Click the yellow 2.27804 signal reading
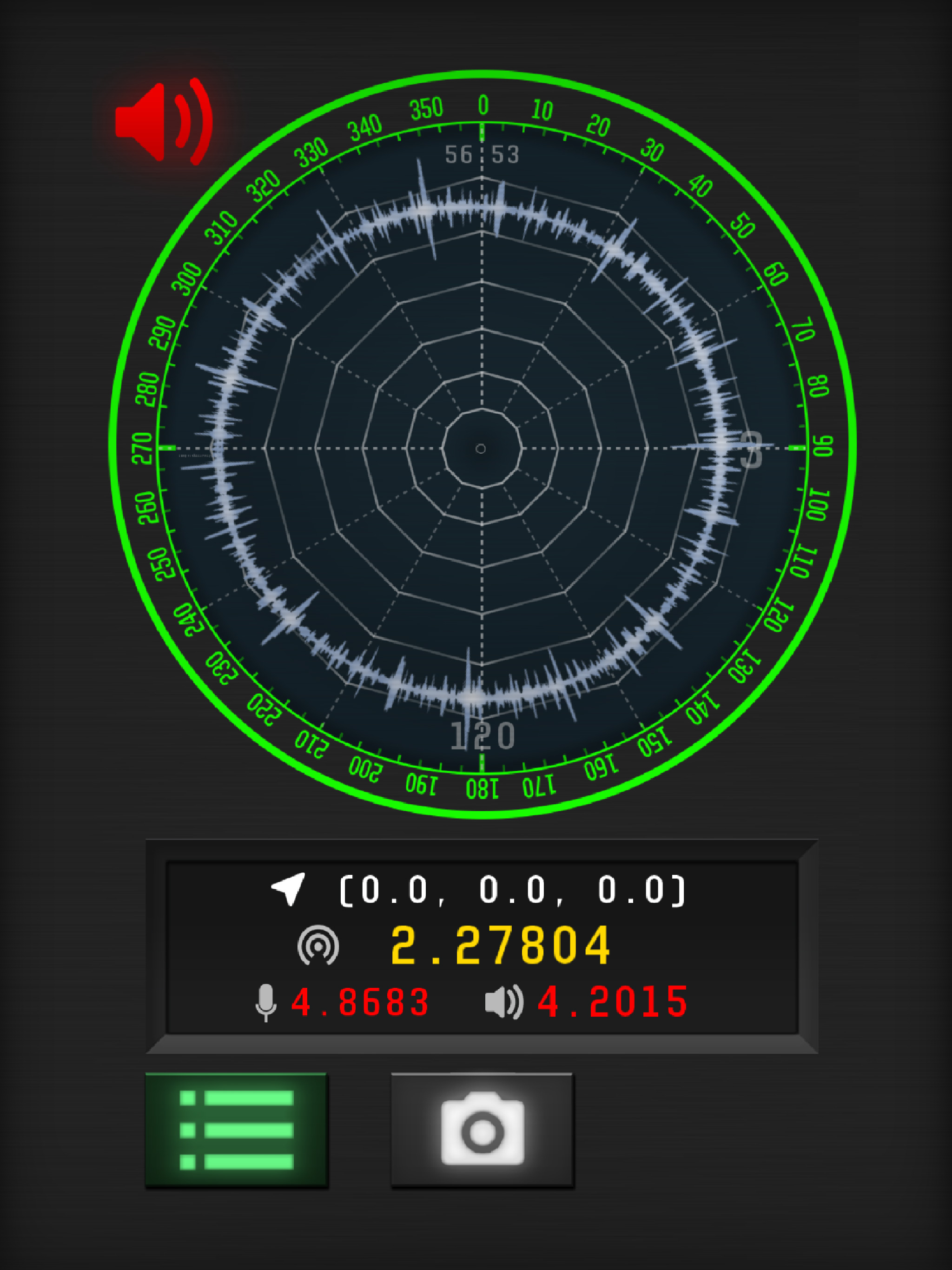The height and width of the screenshot is (1270, 952). (x=501, y=946)
